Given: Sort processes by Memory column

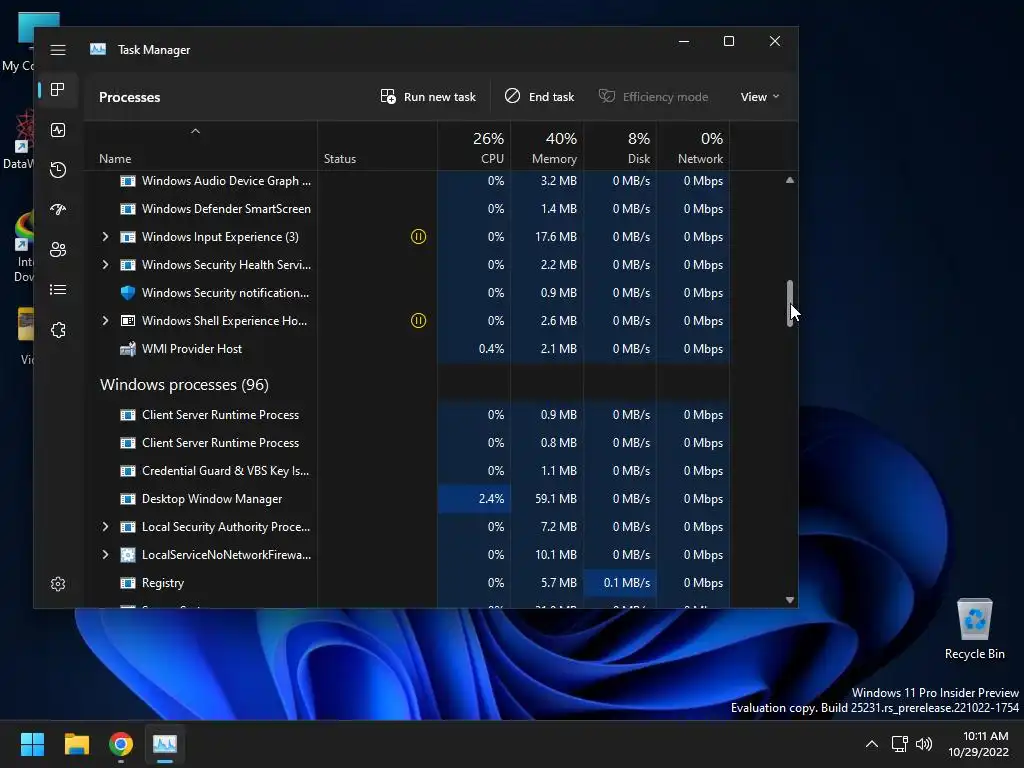Looking at the screenshot, I should pos(547,147).
